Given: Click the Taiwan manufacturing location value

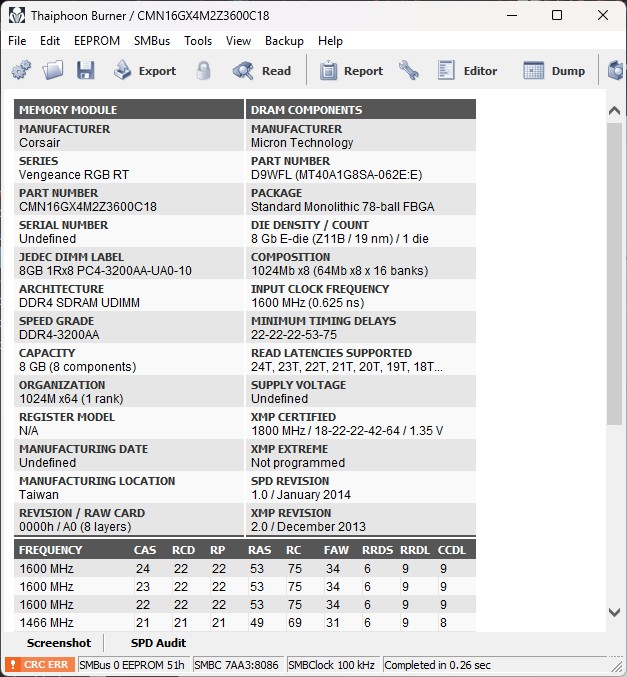Looking at the screenshot, I should pyautogui.click(x=39, y=495).
